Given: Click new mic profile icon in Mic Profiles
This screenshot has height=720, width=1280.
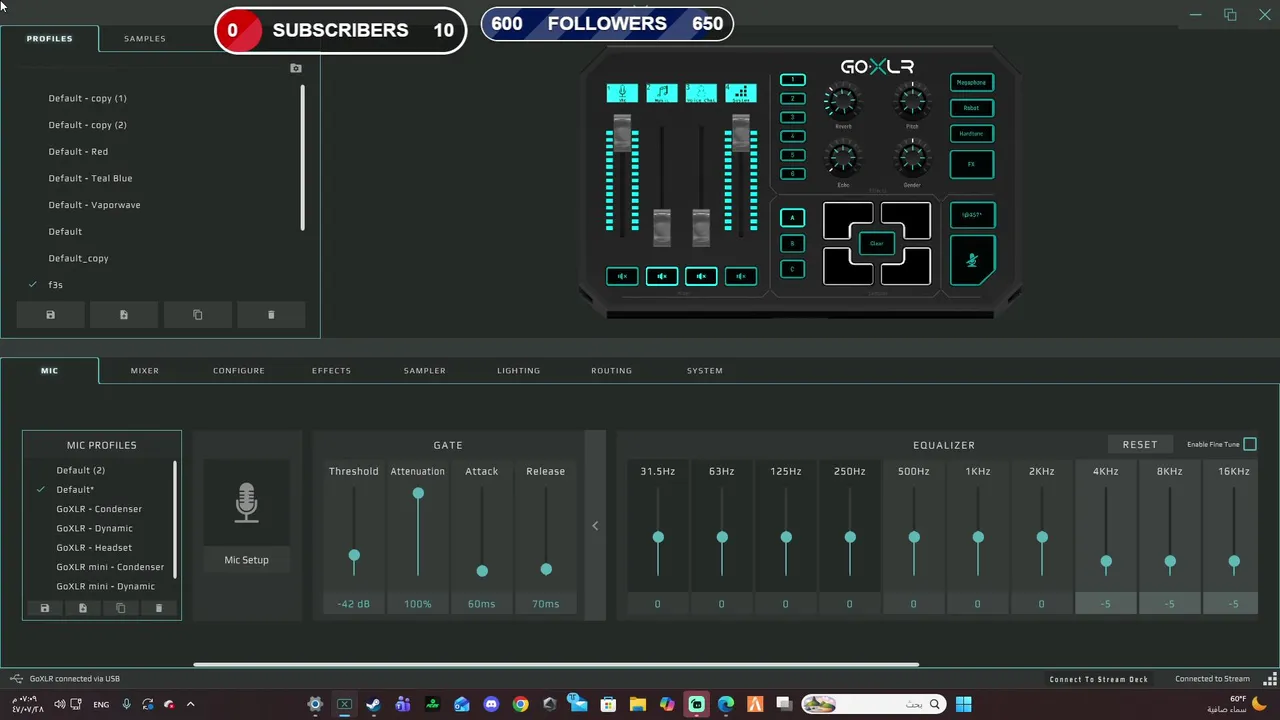Looking at the screenshot, I should tap(83, 608).
